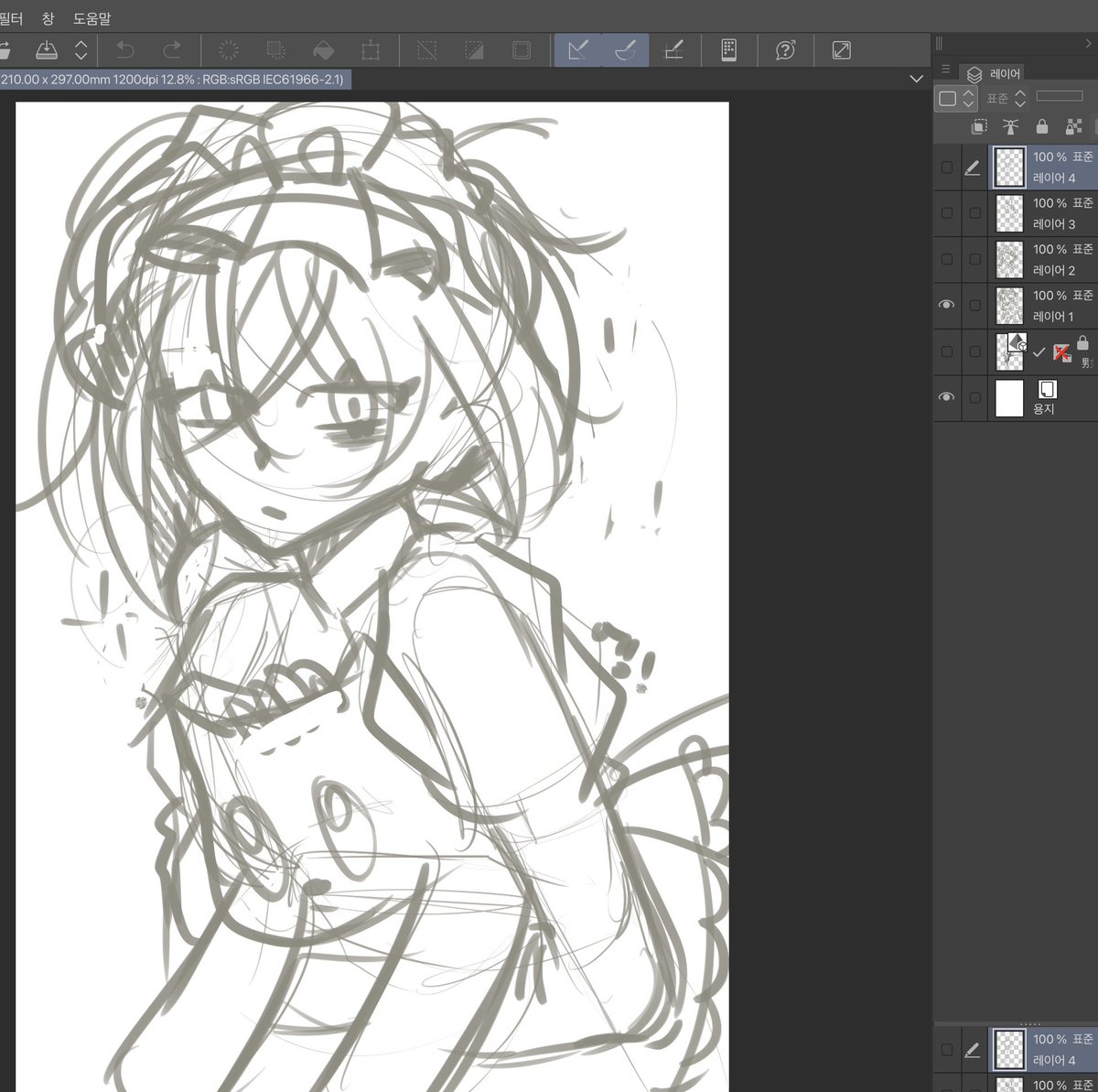The height and width of the screenshot is (1092, 1098).
Task: Select the 3D layer thumbnail with cube badge
Action: point(1010,351)
